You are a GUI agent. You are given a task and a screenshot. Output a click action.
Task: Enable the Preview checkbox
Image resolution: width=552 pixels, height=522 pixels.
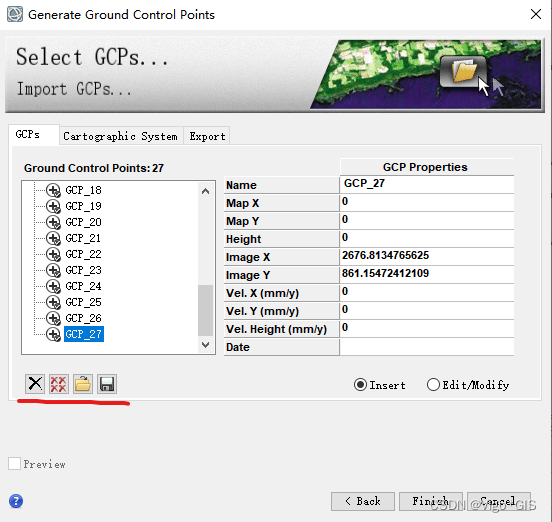point(14,464)
